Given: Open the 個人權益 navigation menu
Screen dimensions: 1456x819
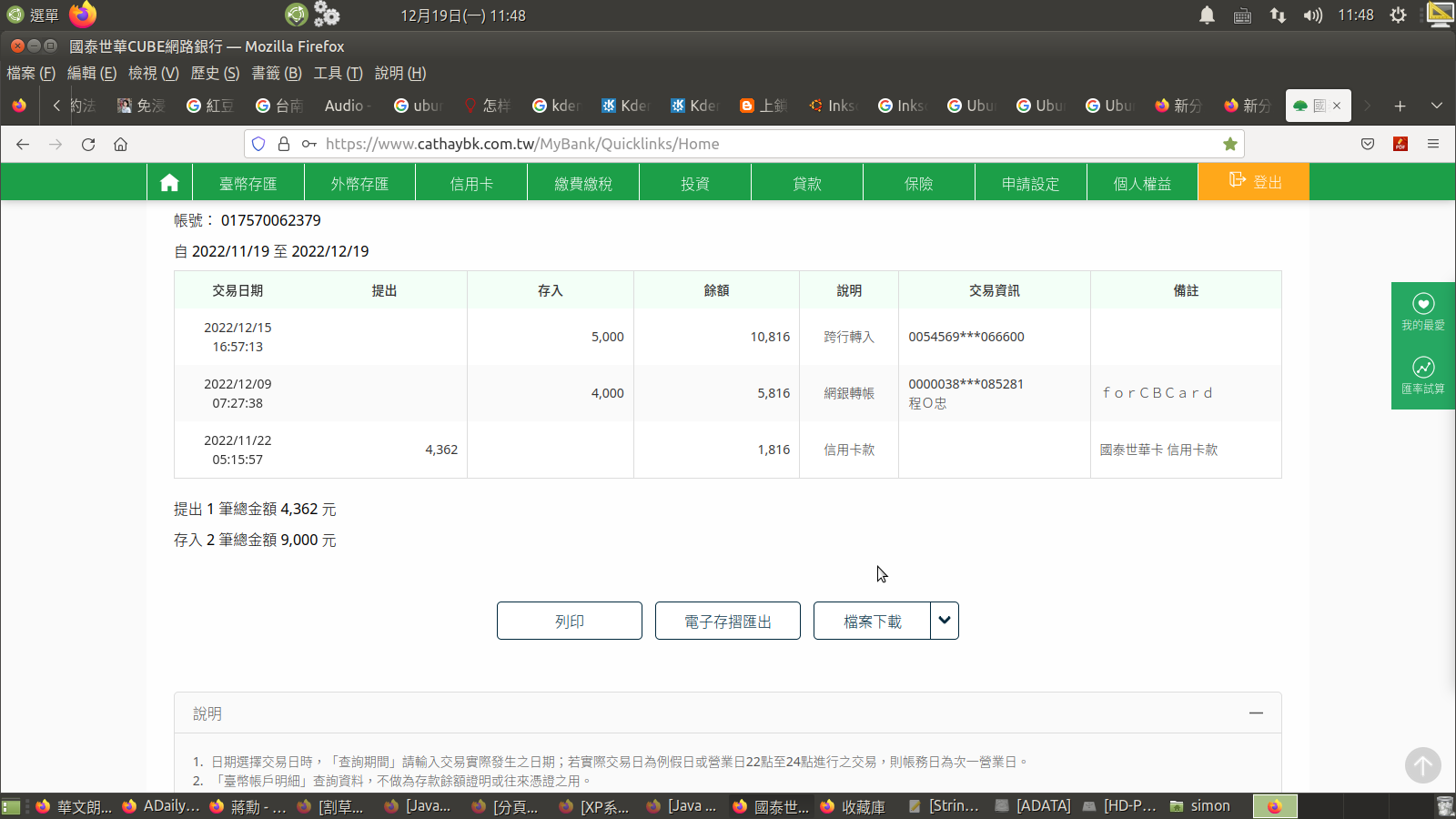Looking at the screenshot, I should 1143,183.
